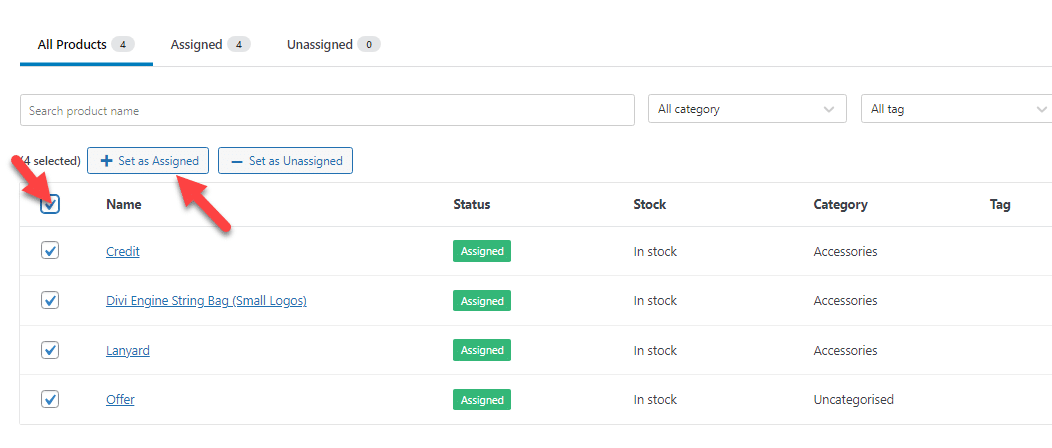
Task: Click the Accessories cell in Divi Engine row
Action: tap(845, 301)
